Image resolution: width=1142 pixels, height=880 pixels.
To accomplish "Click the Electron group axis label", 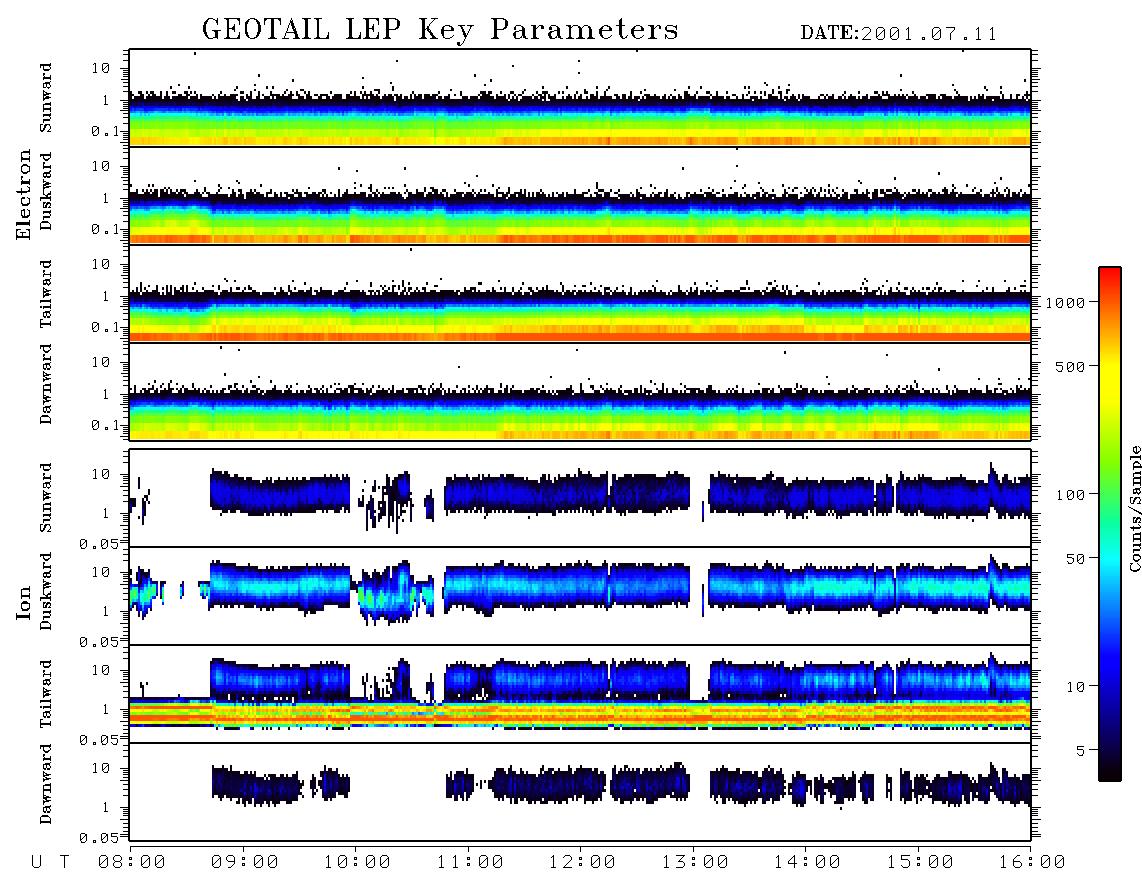I will (23, 195).
